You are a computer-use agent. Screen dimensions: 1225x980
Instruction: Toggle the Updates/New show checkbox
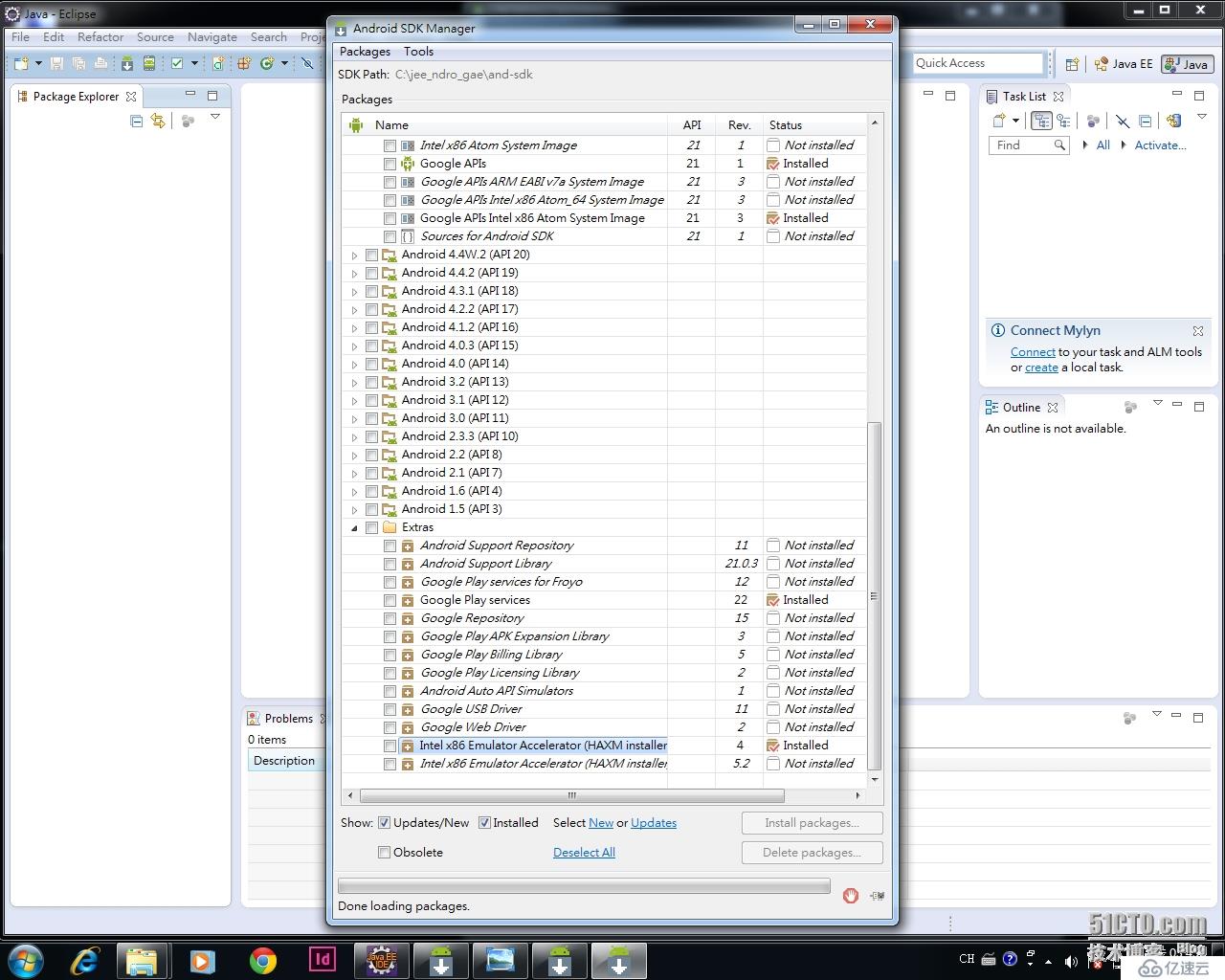[384, 822]
